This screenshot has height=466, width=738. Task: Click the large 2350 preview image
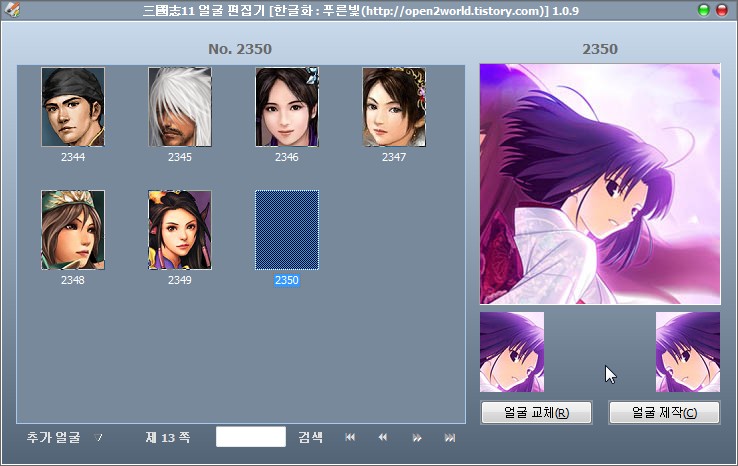click(x=600, y=184)
